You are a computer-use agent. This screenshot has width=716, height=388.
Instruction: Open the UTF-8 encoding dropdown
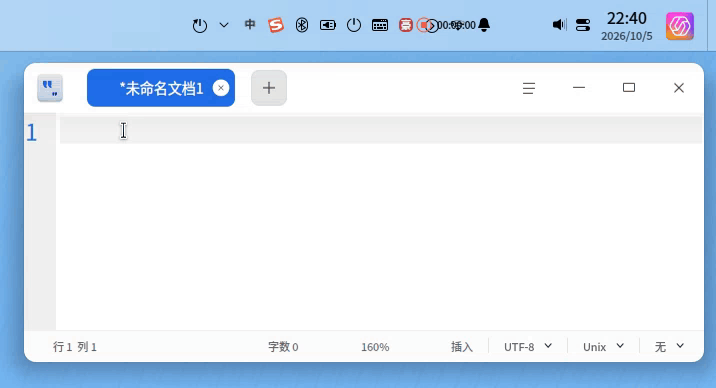528,347
